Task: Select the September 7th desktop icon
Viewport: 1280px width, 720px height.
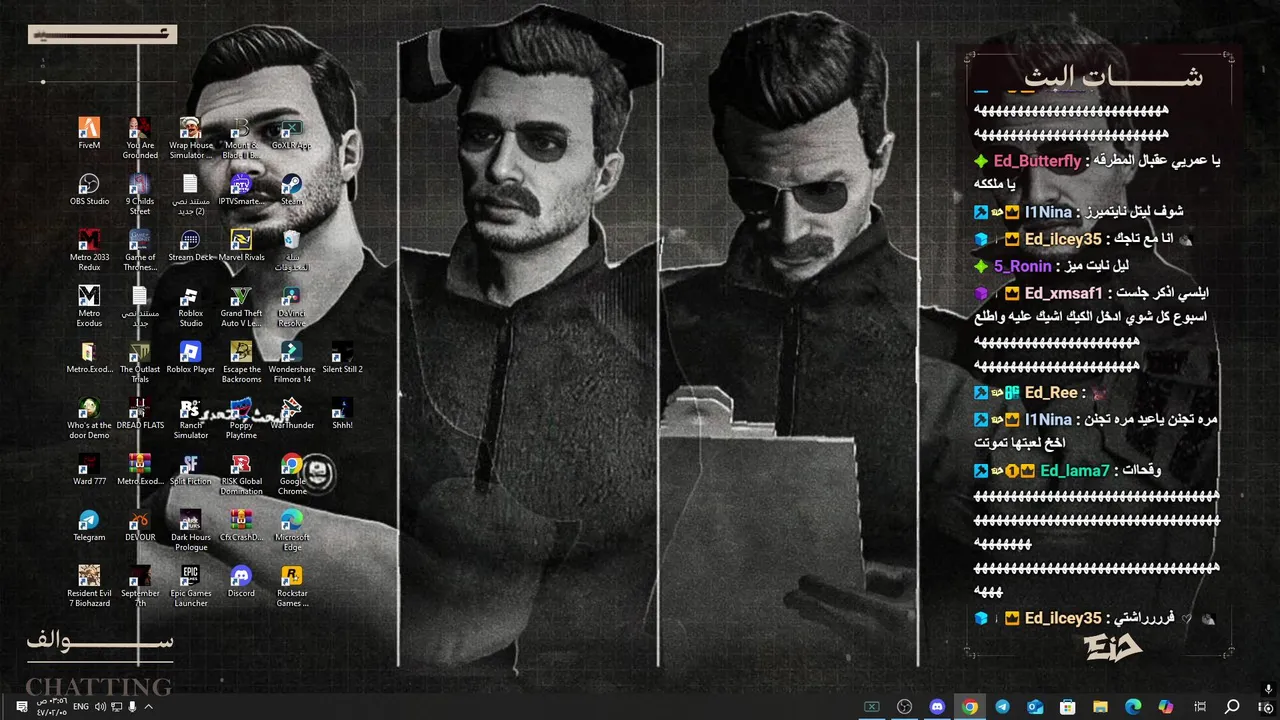Action: (140, 586)
